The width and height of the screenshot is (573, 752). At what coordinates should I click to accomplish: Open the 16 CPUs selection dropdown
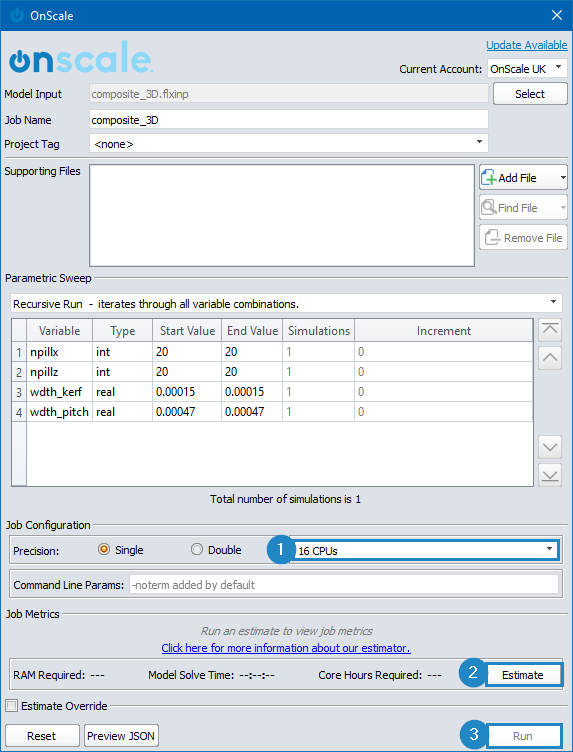424,551
